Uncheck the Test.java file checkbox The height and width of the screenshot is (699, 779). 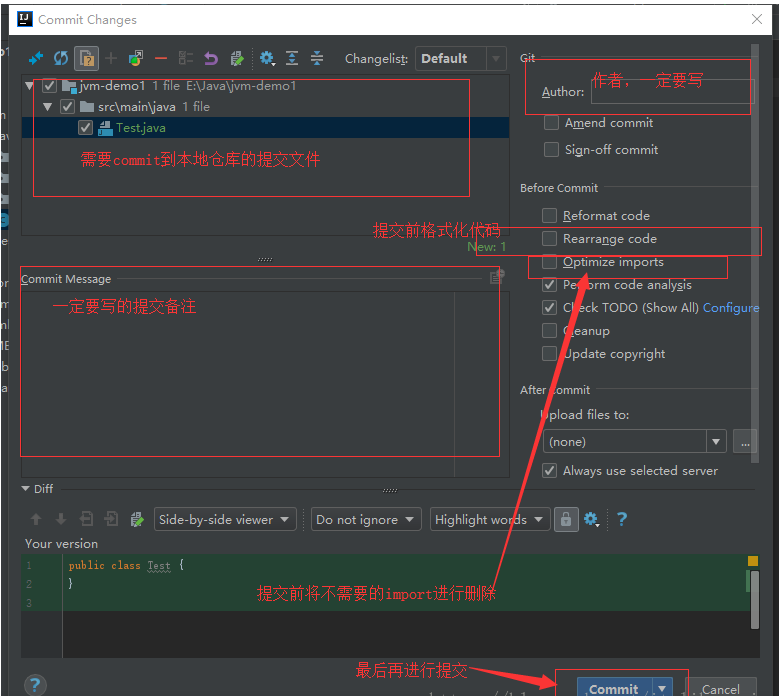(85, 128)
